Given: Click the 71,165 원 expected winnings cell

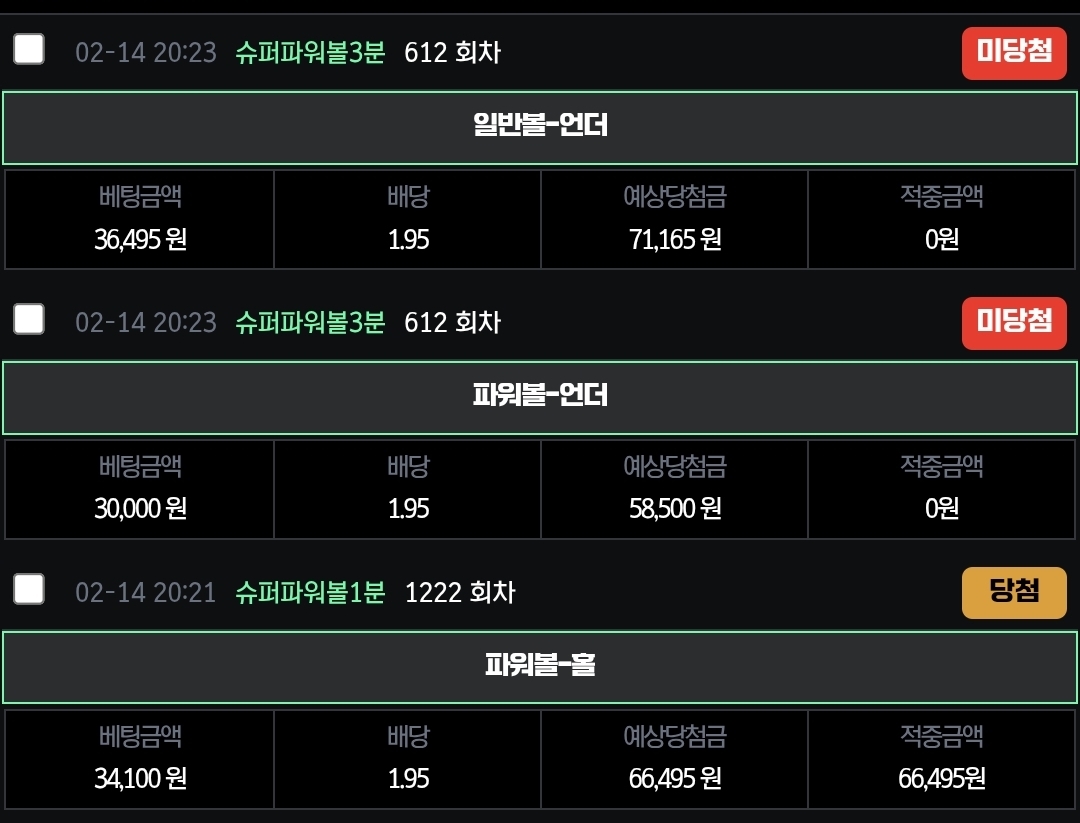Looking at the screenshot, I should pos(674,220).
